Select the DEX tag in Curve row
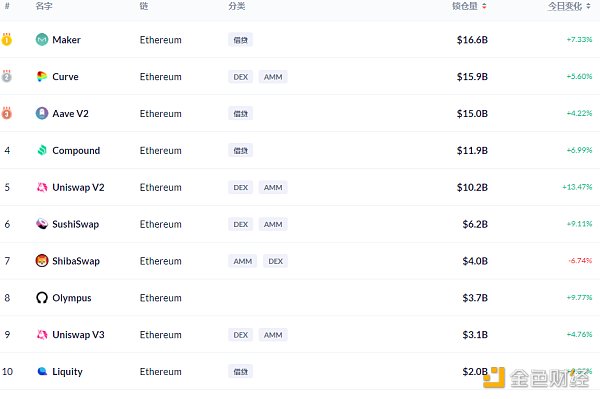The height and width of the screenshot is (399, 600). (x=241, y=77)
